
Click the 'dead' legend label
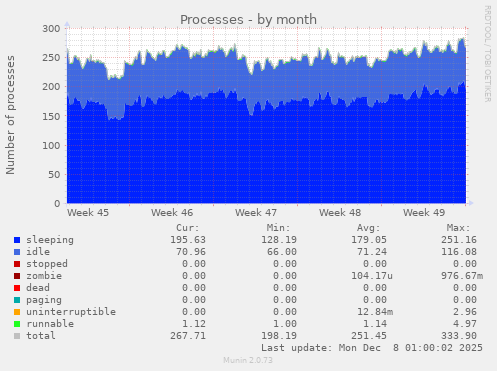click(38, 288)
